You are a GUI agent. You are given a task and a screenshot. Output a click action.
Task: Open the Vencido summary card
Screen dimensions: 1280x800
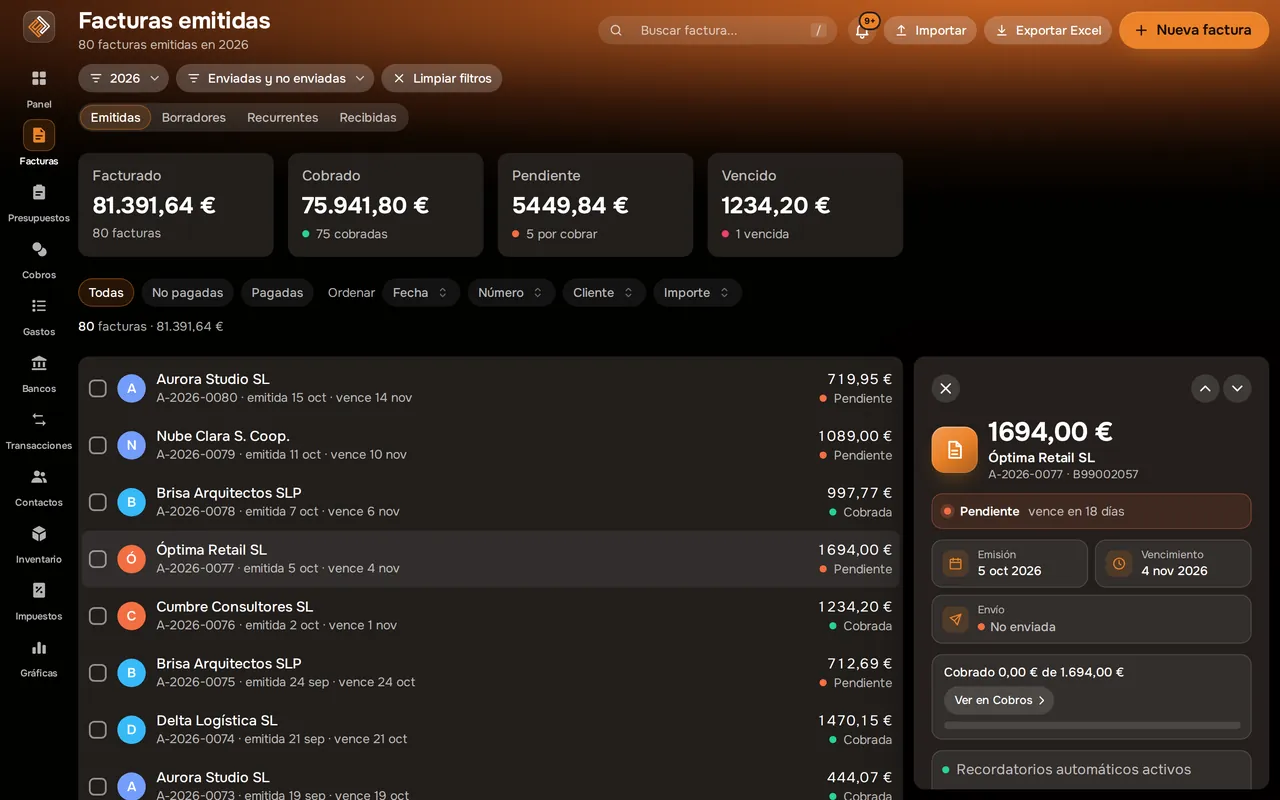(x=805, y=205)
